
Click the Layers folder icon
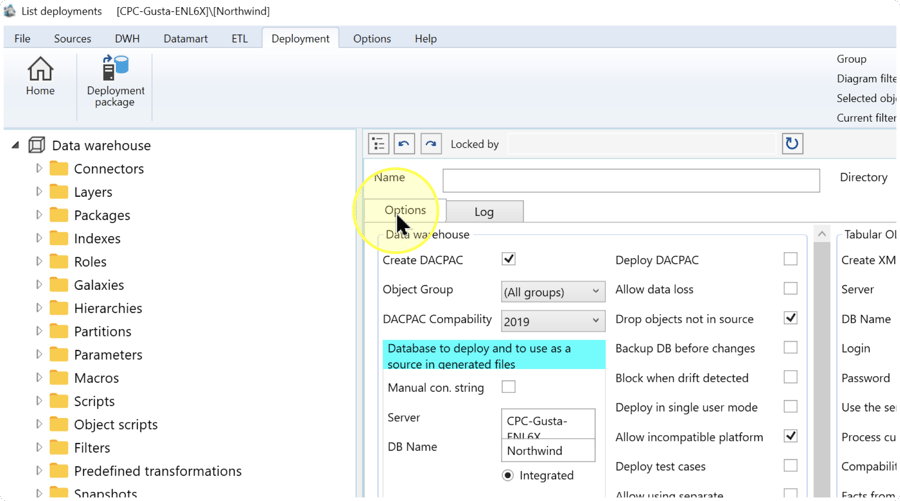(x=59, y=192)
